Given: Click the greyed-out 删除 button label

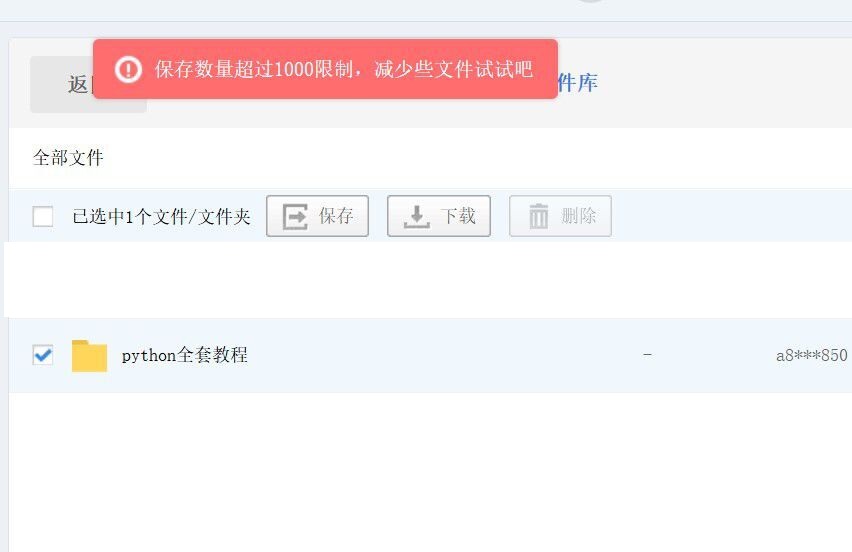Looking at the screenshot, I should tap(579, 216).
